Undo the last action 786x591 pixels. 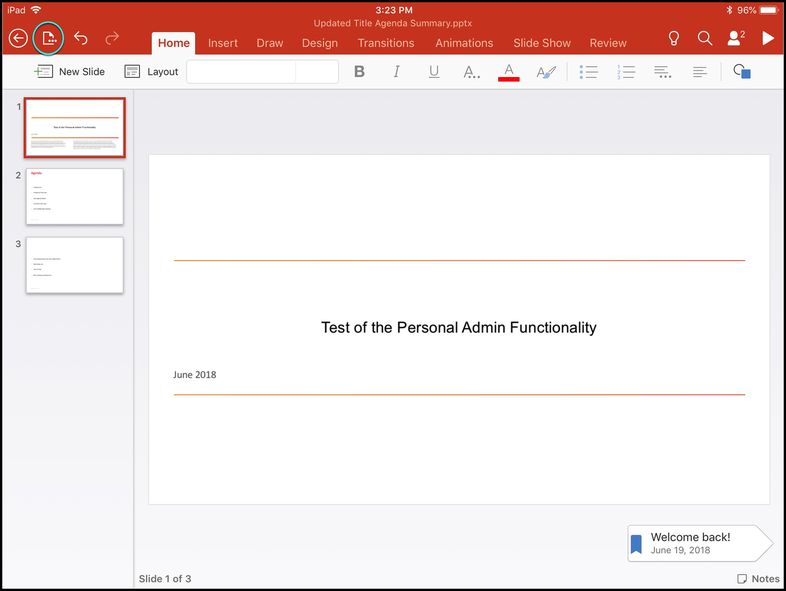click(x=81, y=39)
